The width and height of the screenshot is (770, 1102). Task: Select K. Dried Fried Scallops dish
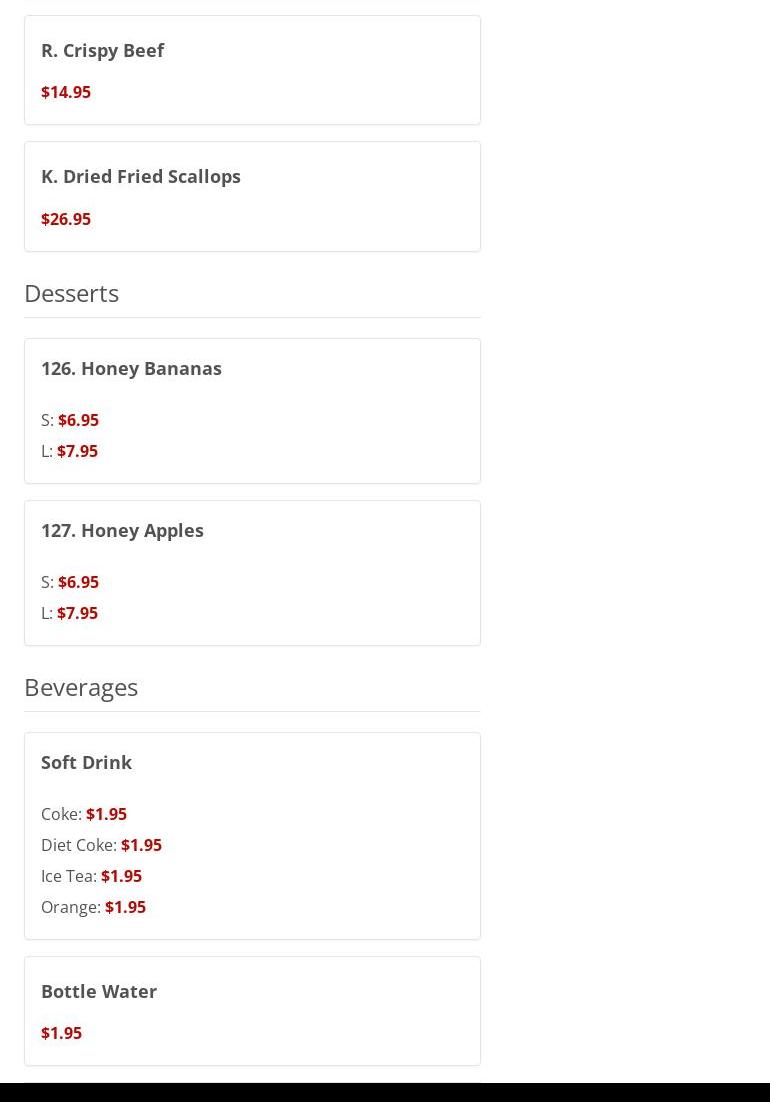pyautogui.click(x=141, y=176)
